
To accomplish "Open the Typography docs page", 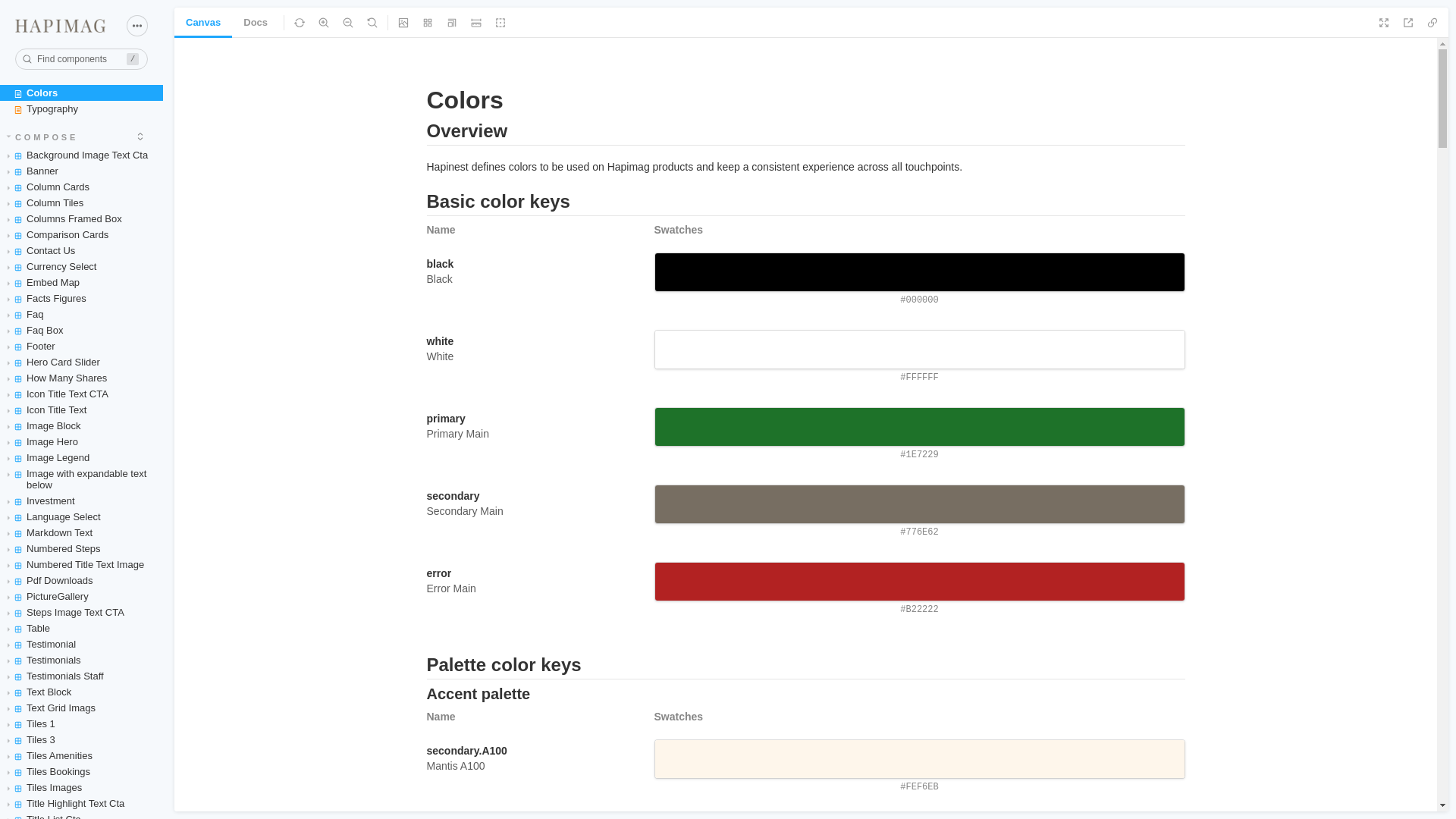I will [81, 108].
